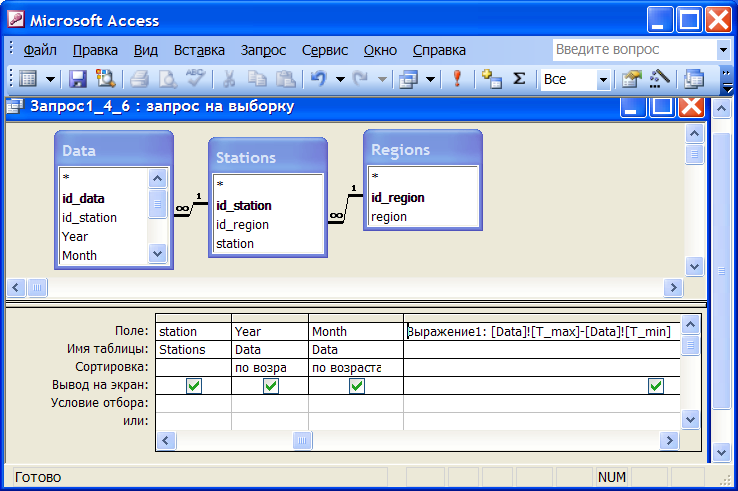Click design grid horizontal scrollbar thumb
This screenshot has width=738, height=491.
(x=302, y=441)
